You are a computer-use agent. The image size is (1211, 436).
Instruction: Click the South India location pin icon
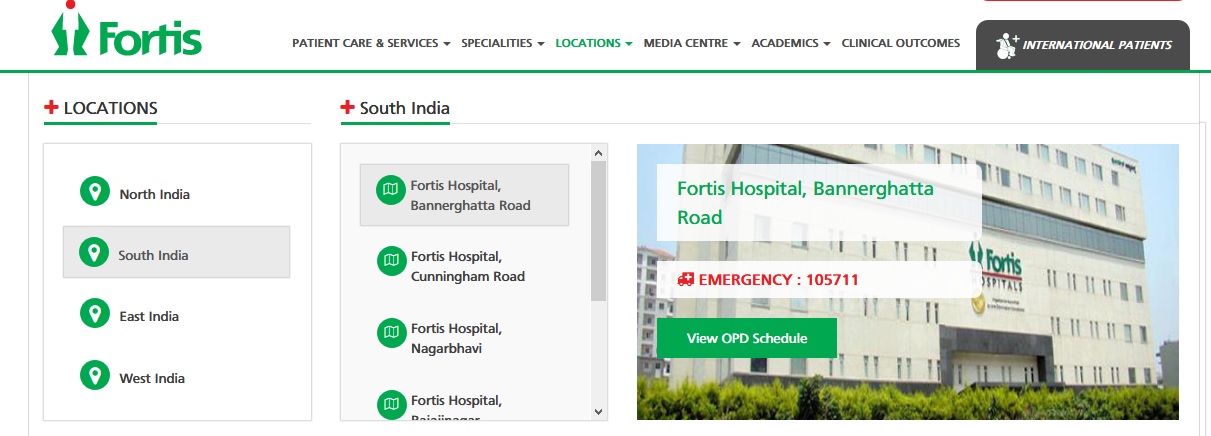coord(95,254)
